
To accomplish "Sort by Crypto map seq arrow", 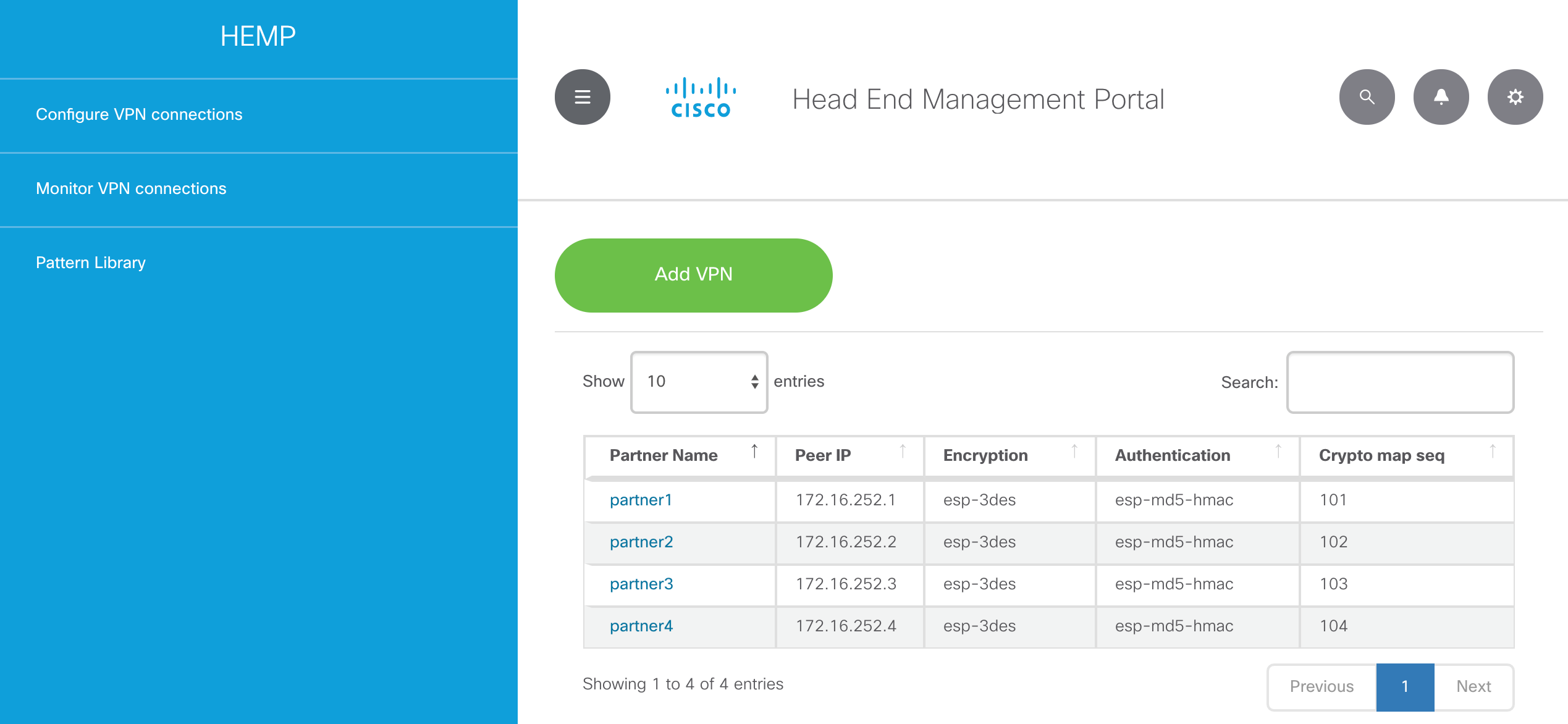I will (1493, 452).
